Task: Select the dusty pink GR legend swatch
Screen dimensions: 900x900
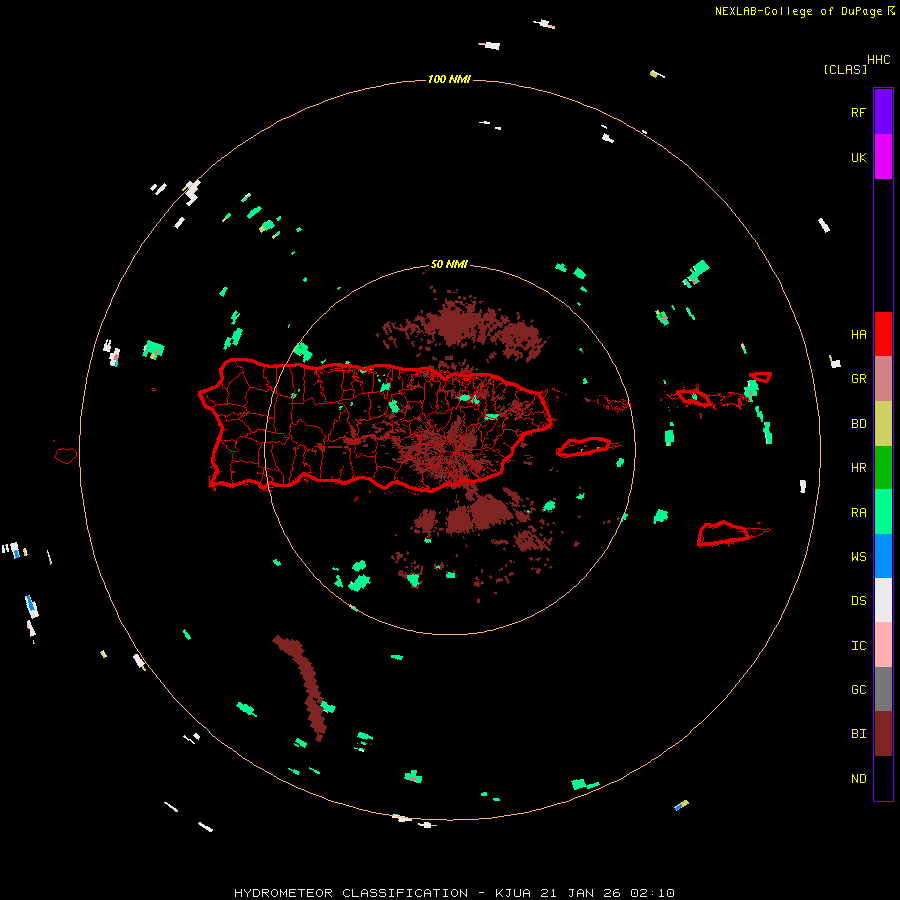Action: coord(883,379)
